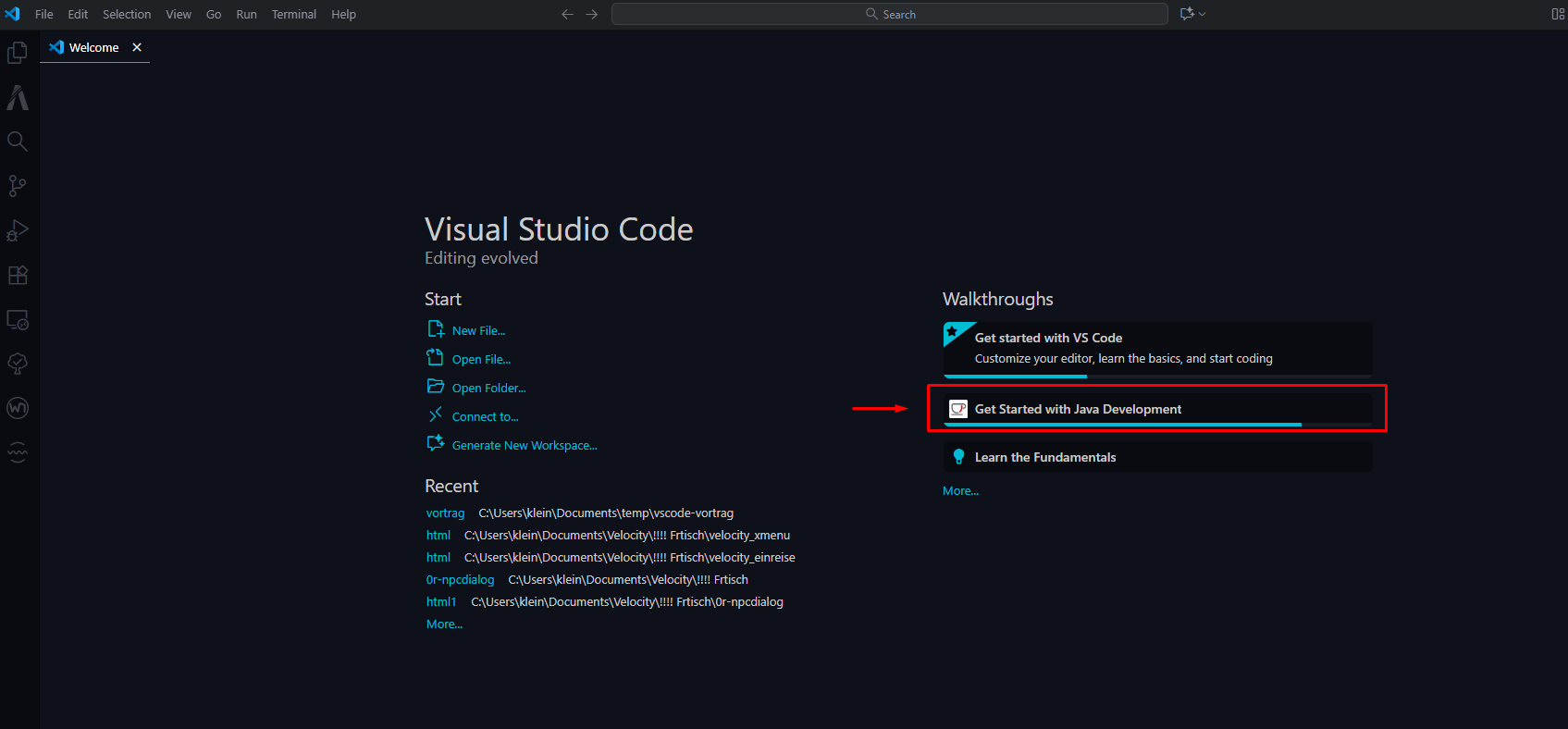
Task: Click the Connect to... link
Action: [485, 416]
